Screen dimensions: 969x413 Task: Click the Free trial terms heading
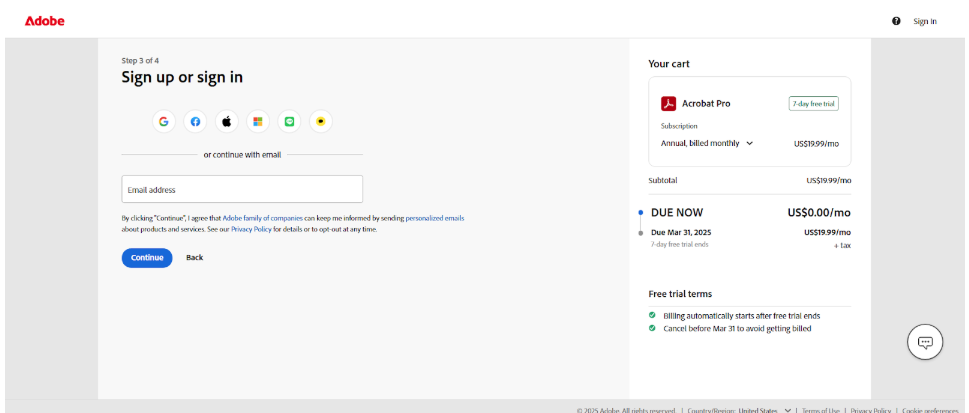[680, 294]
